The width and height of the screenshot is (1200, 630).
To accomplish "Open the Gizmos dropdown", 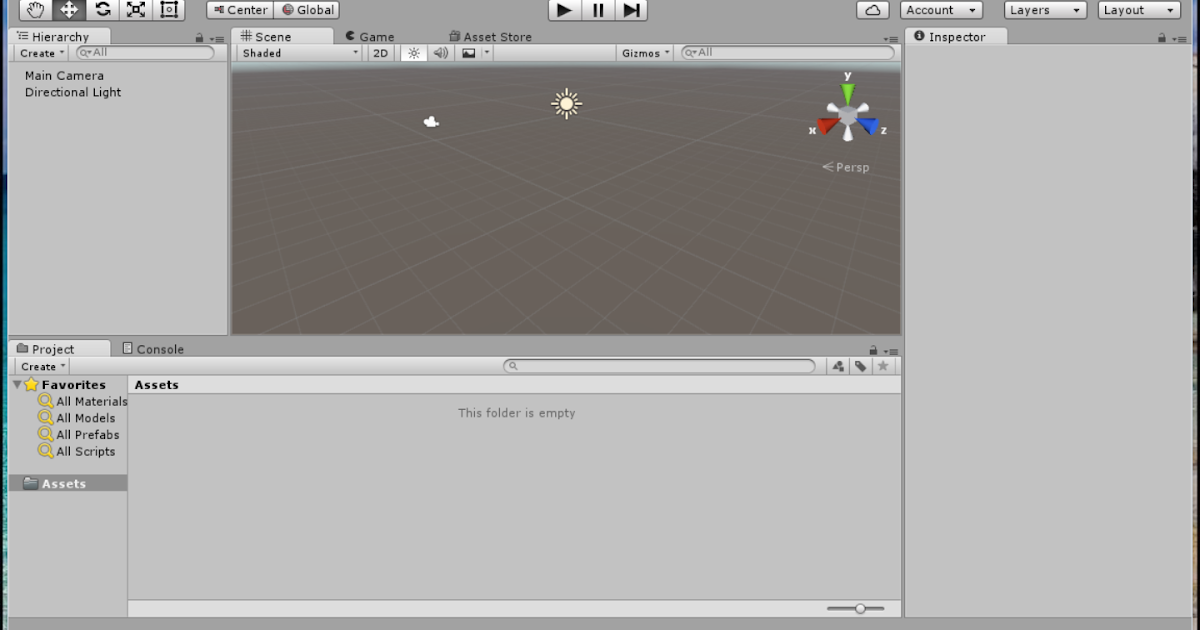I will 643,53.
